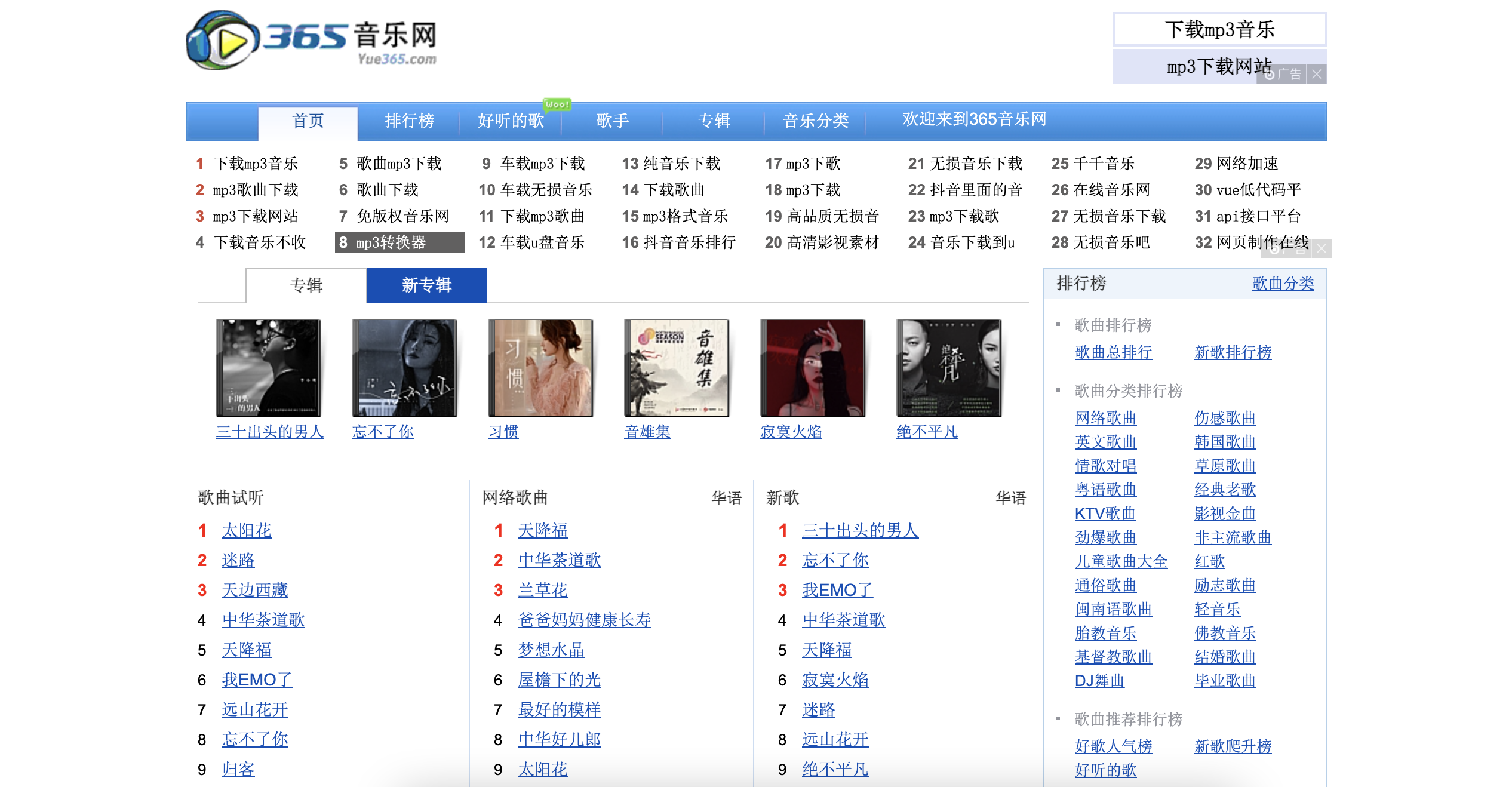
Task: Select keyword 8 mp3转换器
Action: (400, 242)
